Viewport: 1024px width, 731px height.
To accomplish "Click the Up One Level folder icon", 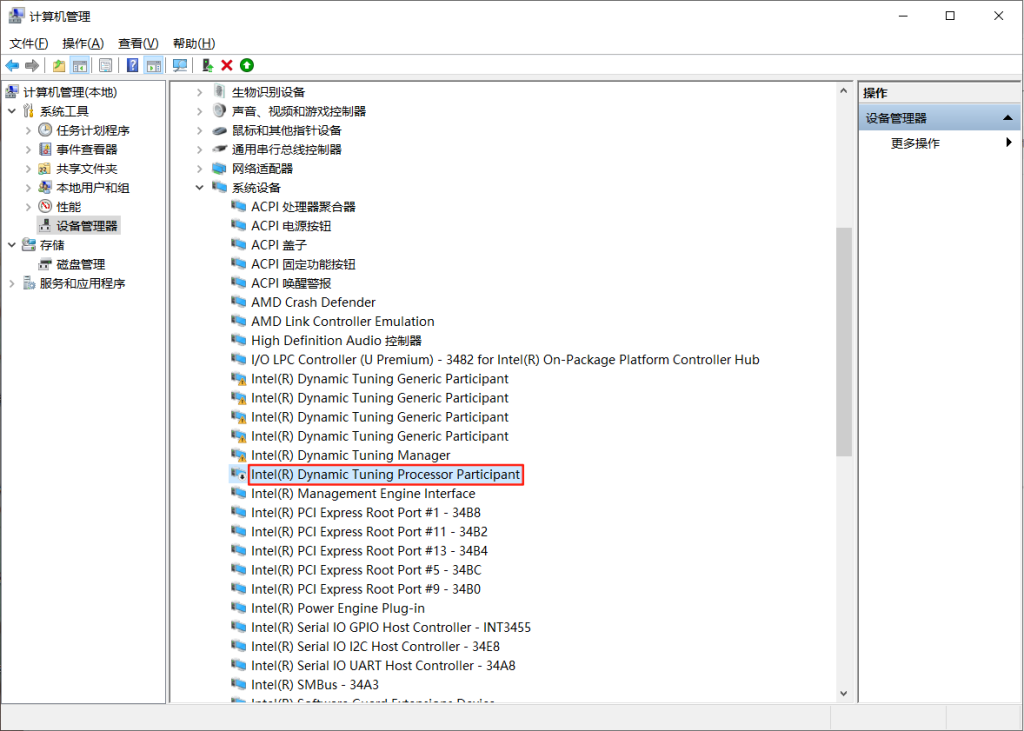I will click(59, 66).
